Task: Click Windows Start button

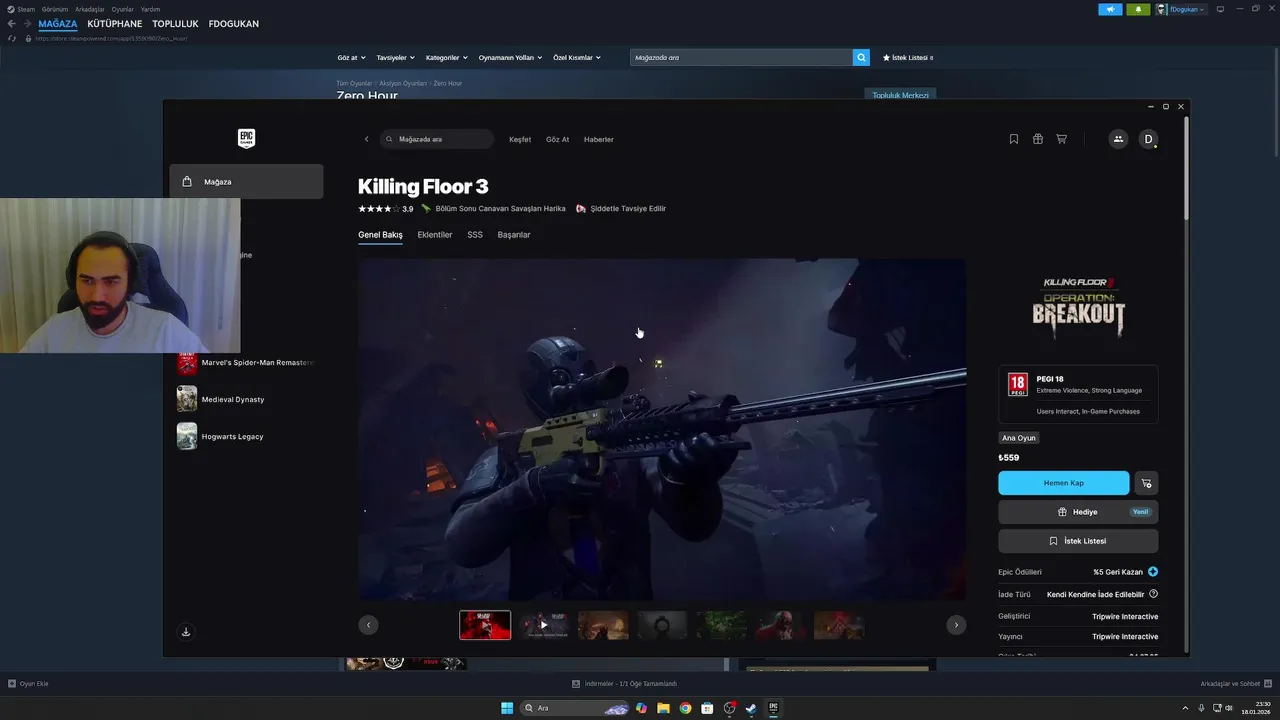Action: 507,708
